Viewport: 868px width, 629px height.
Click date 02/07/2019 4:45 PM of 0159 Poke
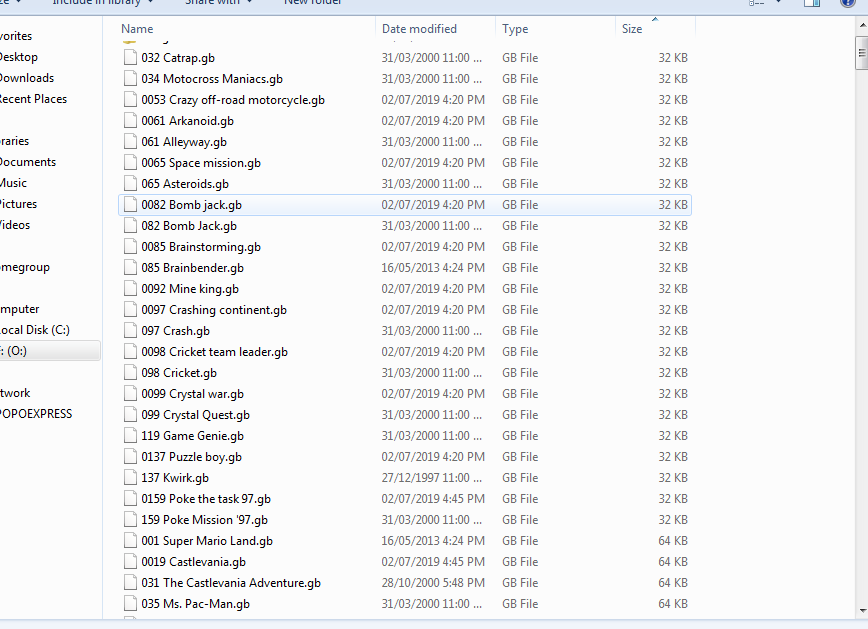[433, 499]
